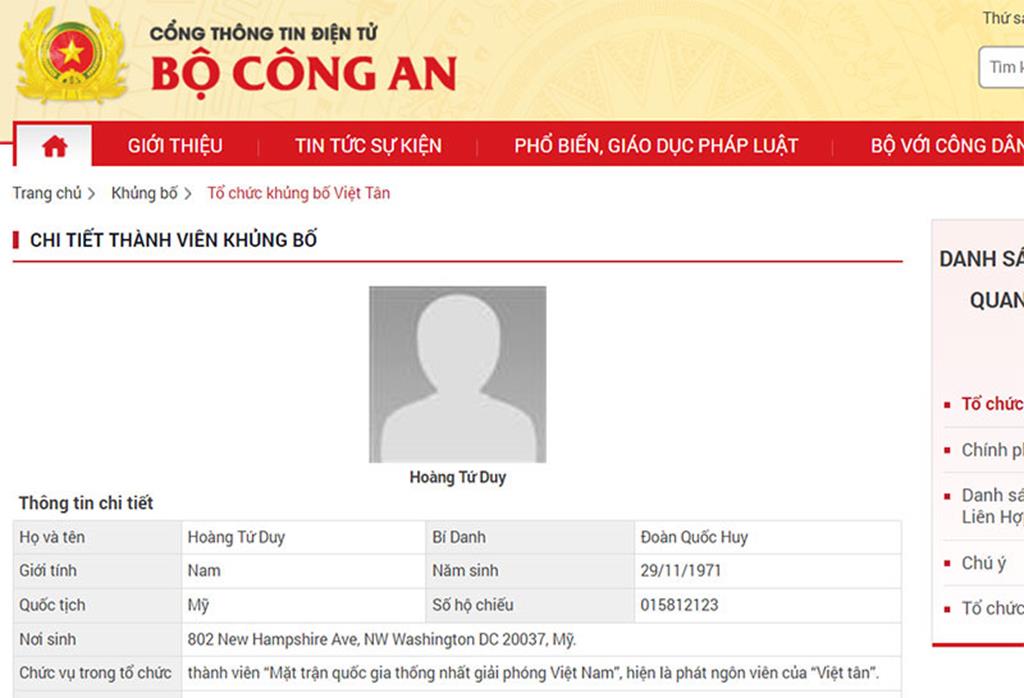Select the Thông tin chi tiết heading
1024x698 pixels.
point(86,503)
